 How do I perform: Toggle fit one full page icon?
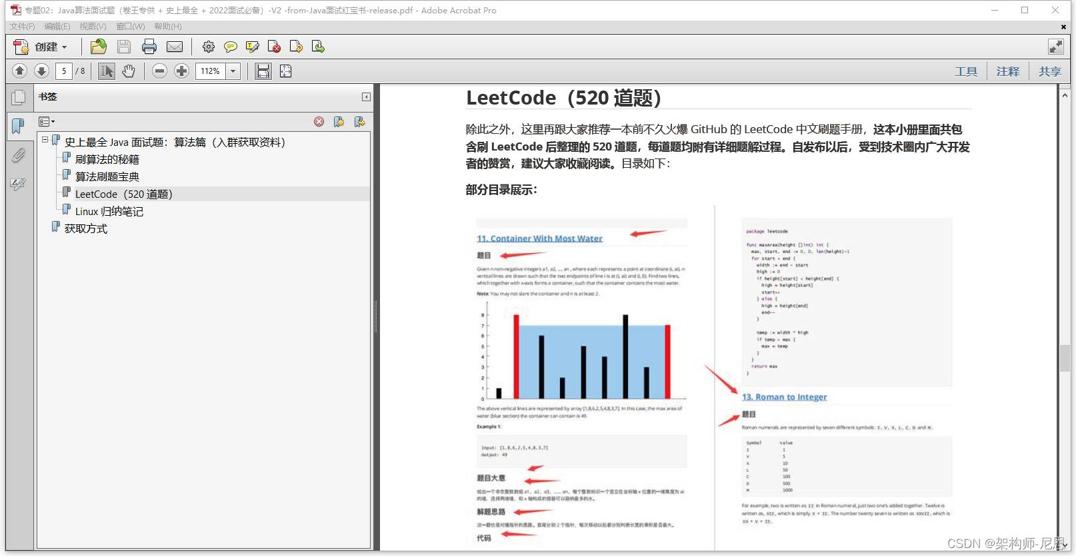[285, 71]
